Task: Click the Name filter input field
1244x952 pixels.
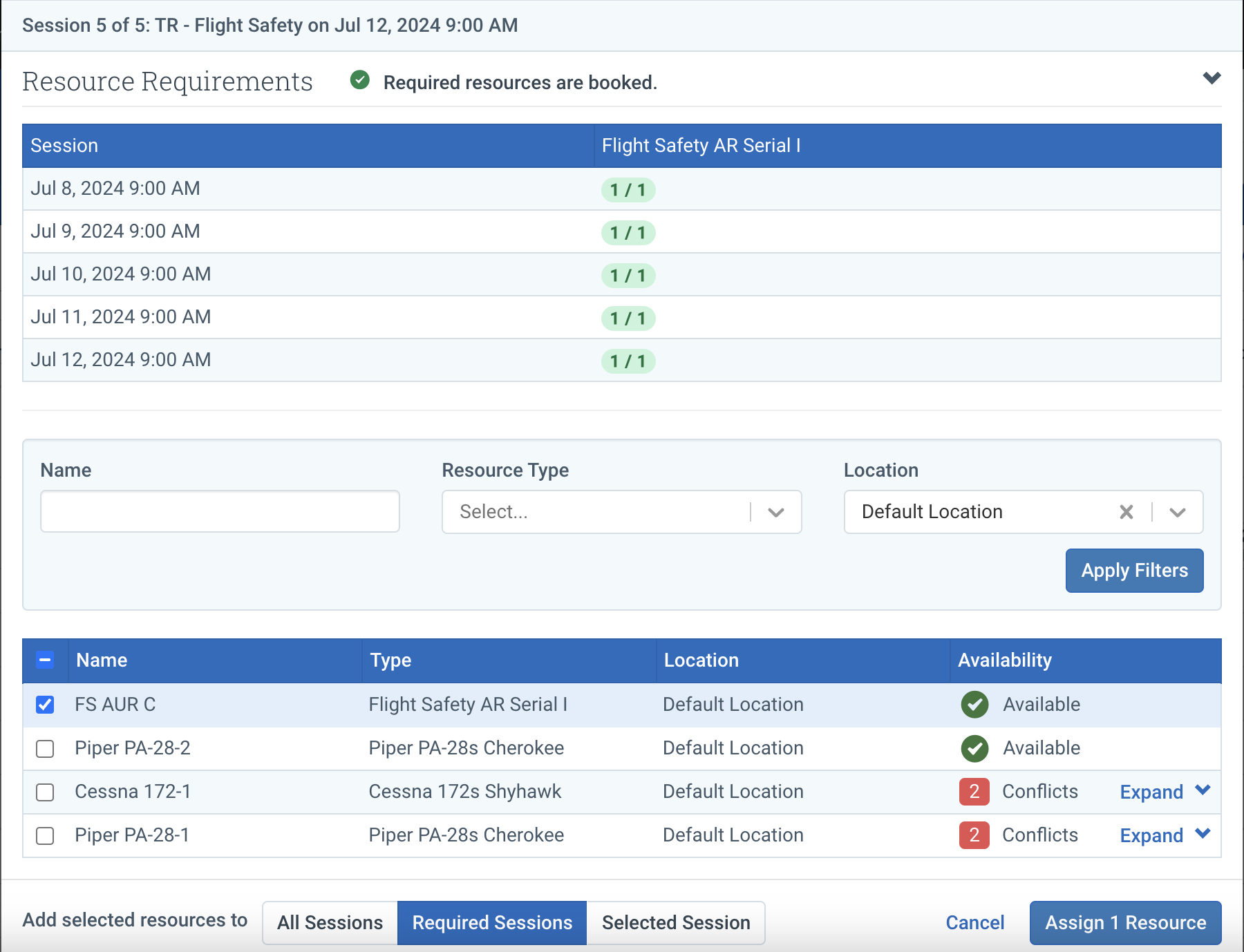Action: coord(220,511)
